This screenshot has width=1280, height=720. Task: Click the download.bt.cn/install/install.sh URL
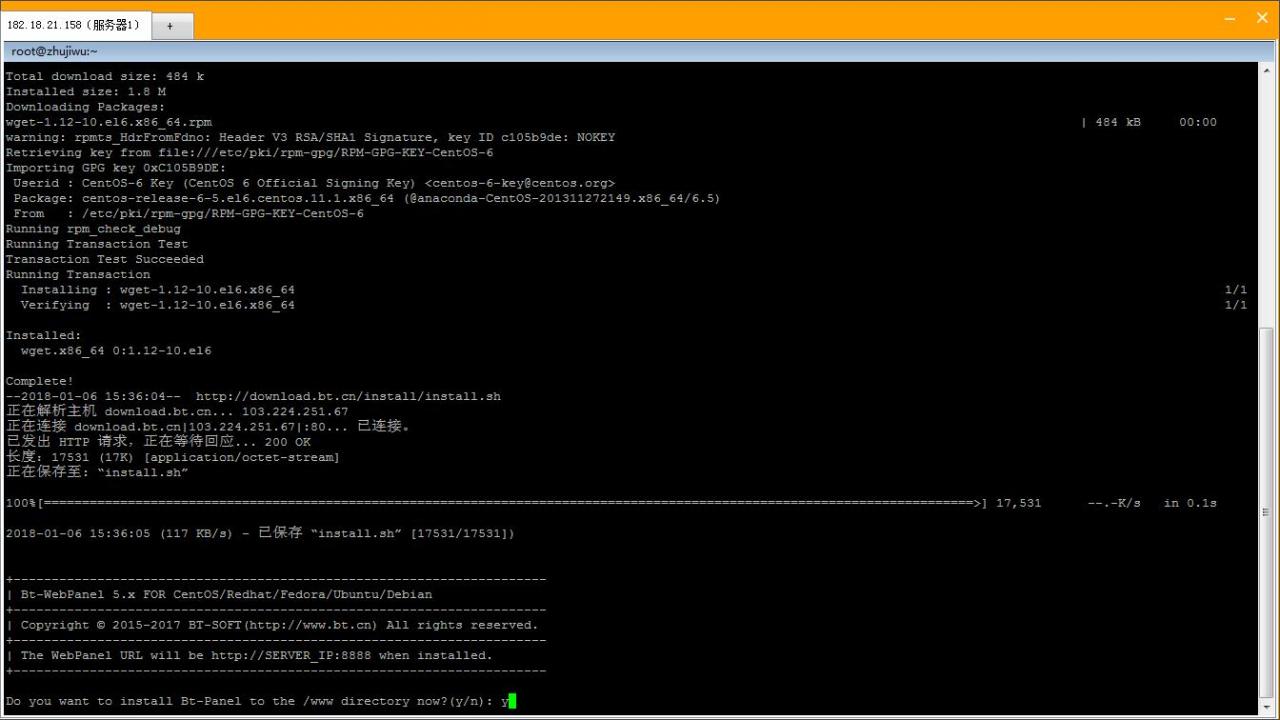click(348, 397)
